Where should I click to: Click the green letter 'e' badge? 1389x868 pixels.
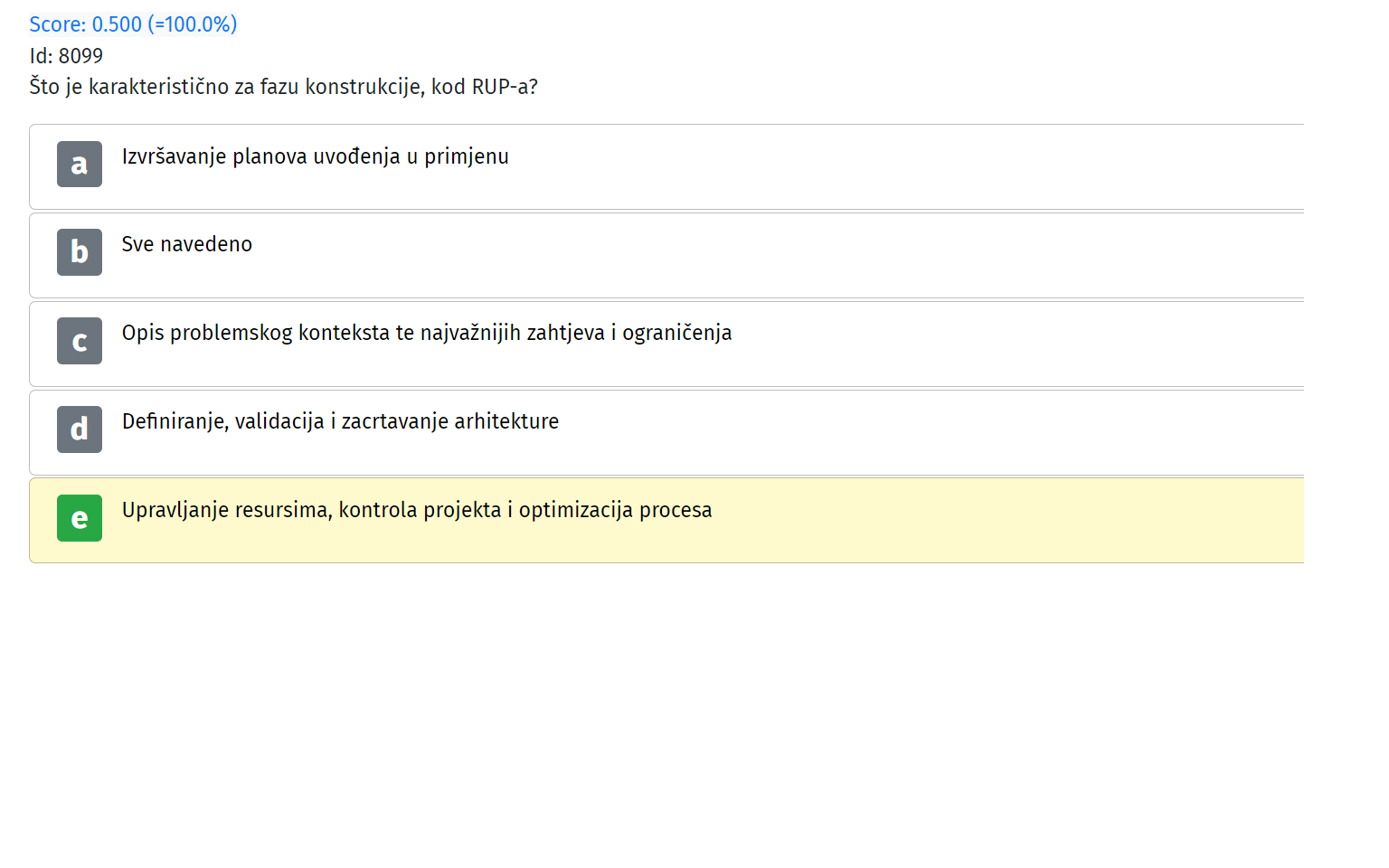point(80,518)
